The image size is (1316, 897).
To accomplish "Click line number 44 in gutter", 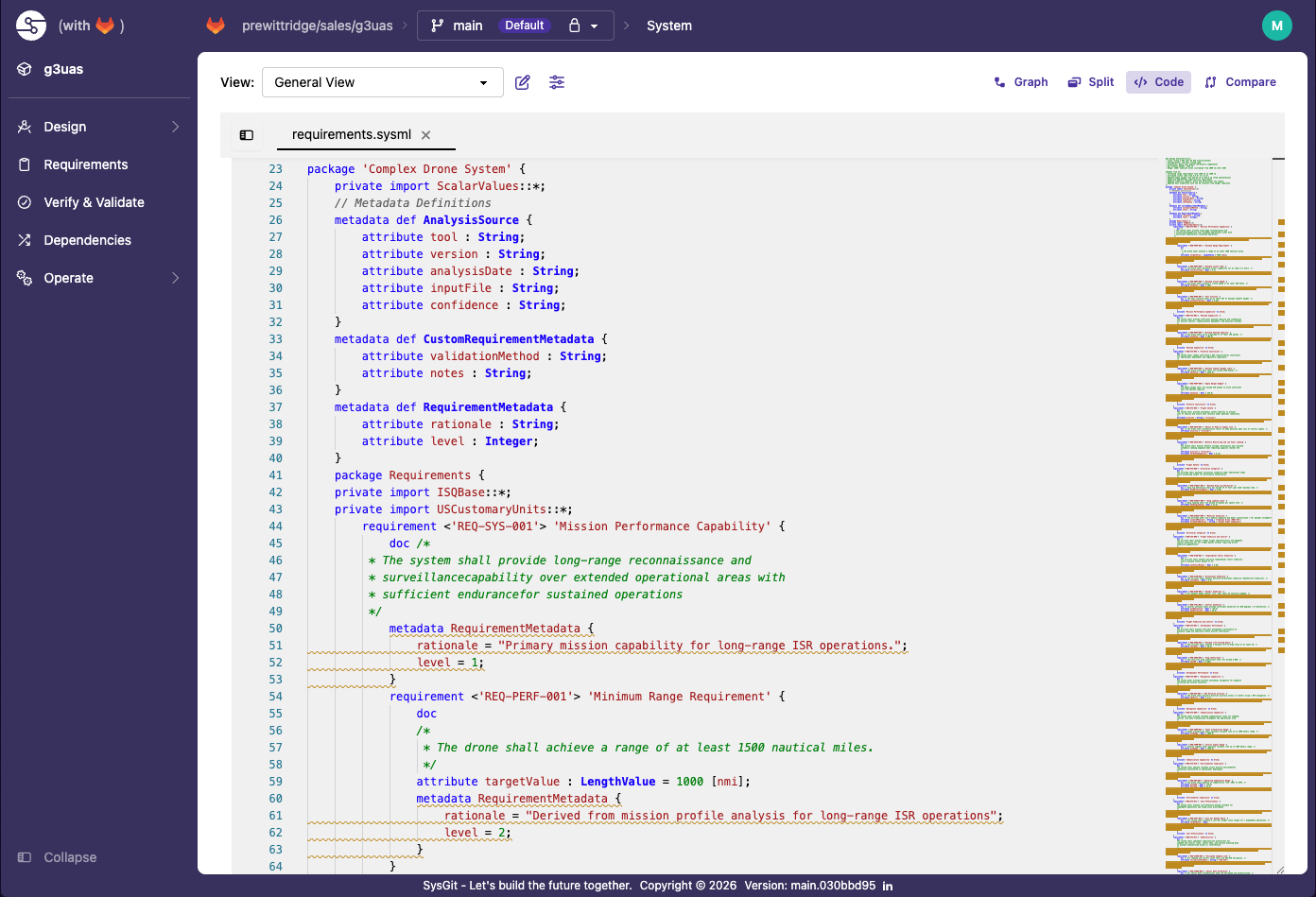I will tap(275, 526).
